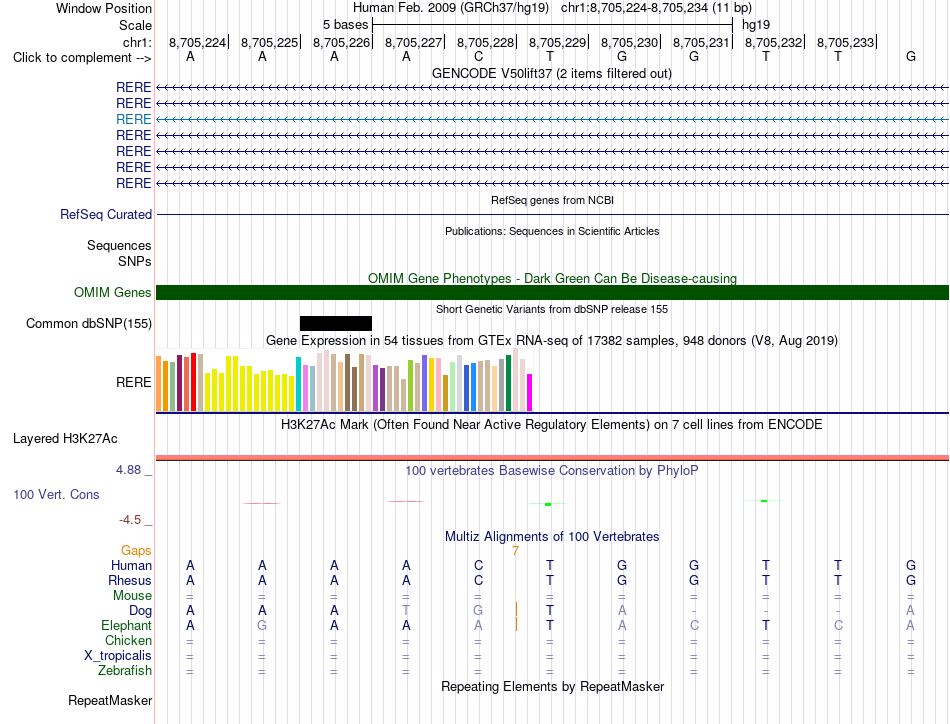Click the 'Click to complement -->' label
950x724 pixels.
coord(82,58)
